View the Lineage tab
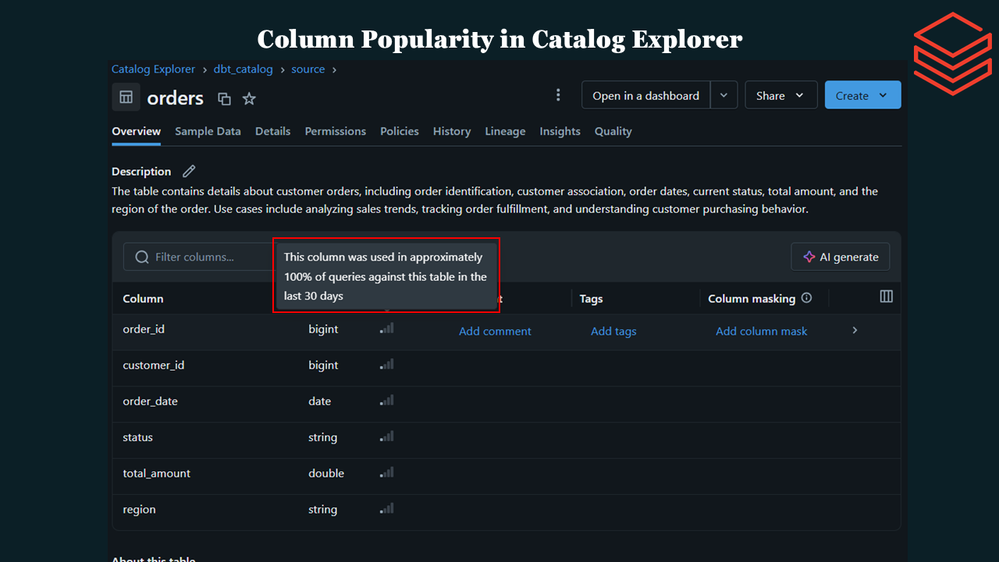This screenshot has height=562, width=999. 505,131
